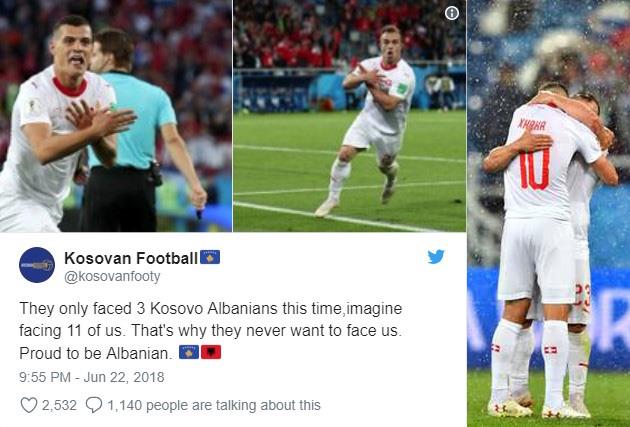The width and height of the screenshot is (630, 427).
Task: Click the tweet text about Kosovo Albanians
Action: pos(211,331)
